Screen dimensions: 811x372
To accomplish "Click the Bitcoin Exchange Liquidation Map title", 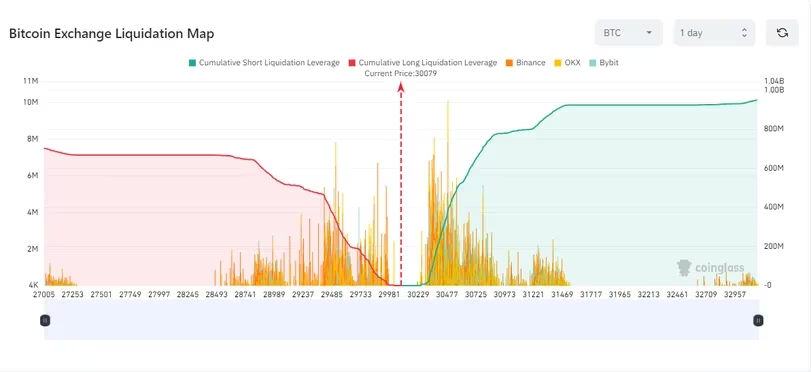I will tap(112, 34).
